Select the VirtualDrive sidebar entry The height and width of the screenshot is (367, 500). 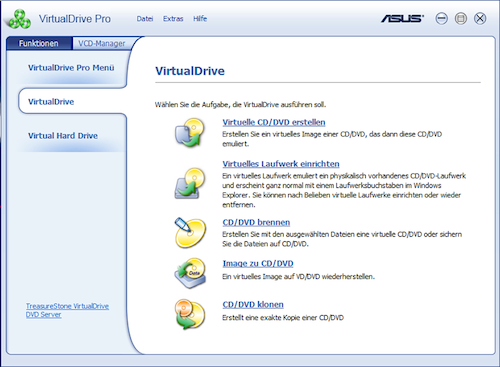click(x=51, y=102)
